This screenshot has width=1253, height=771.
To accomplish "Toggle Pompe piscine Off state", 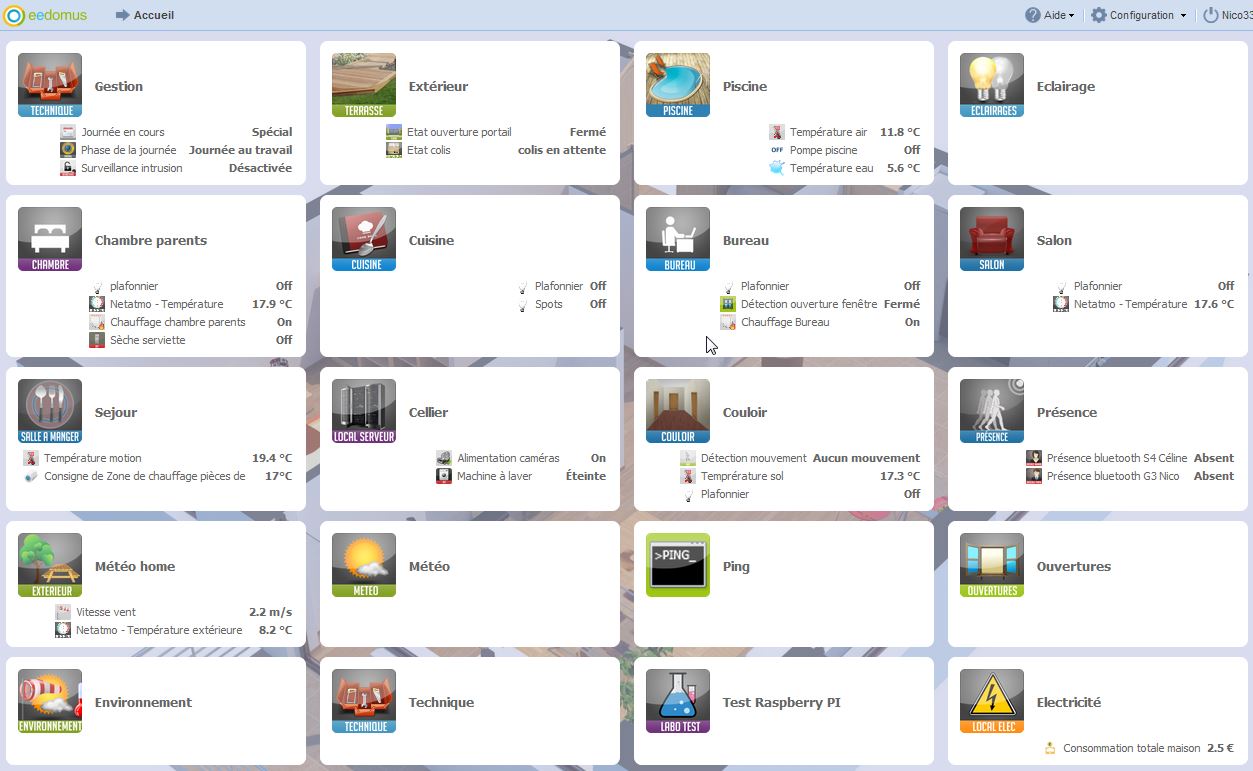I will click(x=911, y=150).
